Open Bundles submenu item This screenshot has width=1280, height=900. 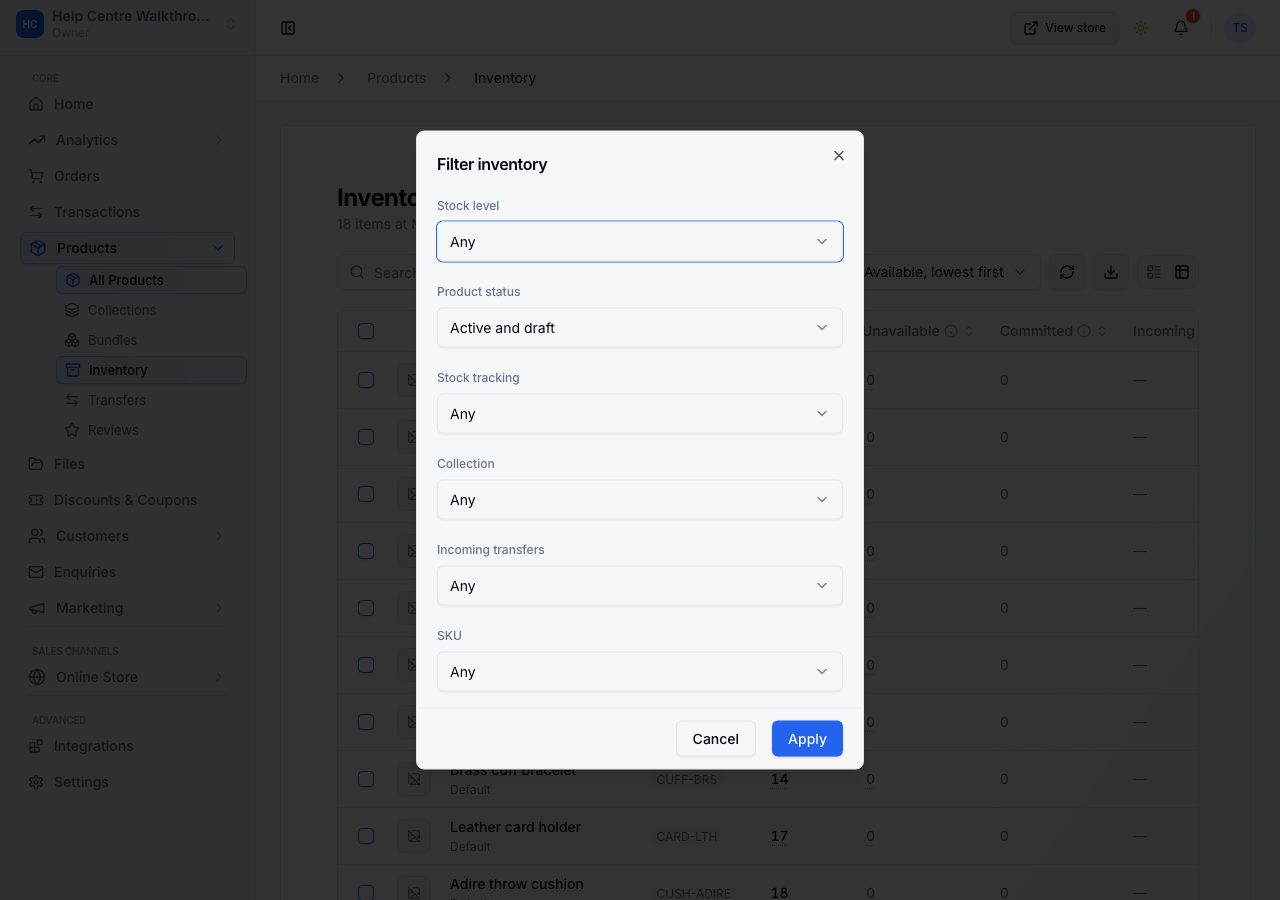click(151, 340)
